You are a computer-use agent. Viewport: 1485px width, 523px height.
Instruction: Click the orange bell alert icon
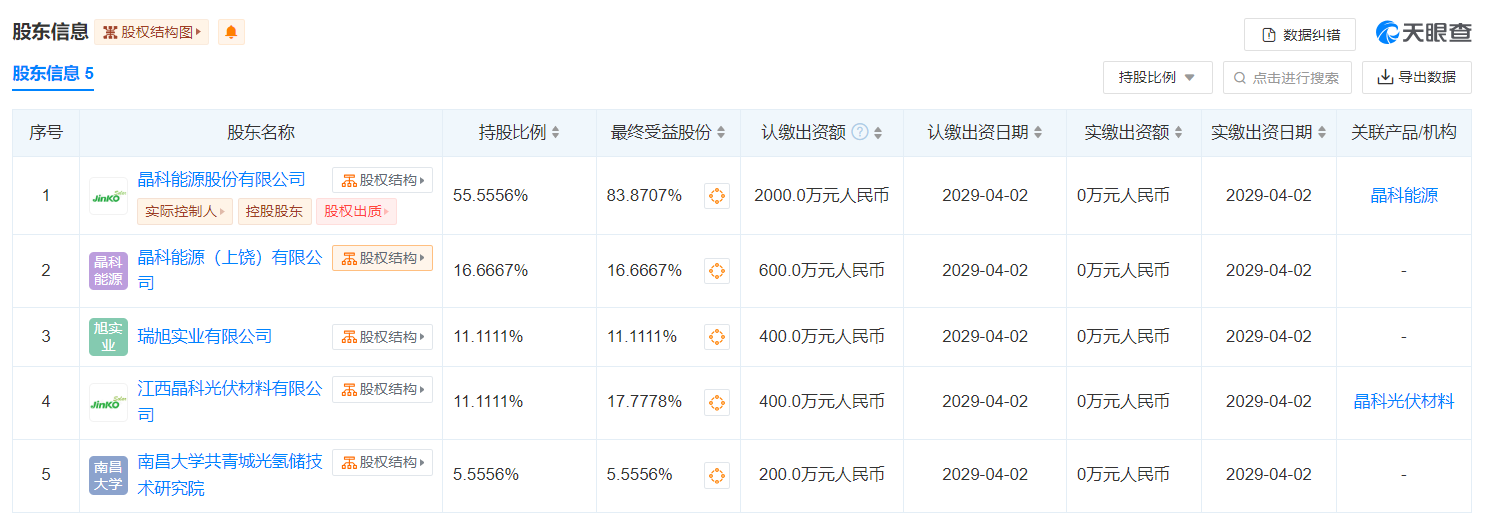click(x=231, y=32)
